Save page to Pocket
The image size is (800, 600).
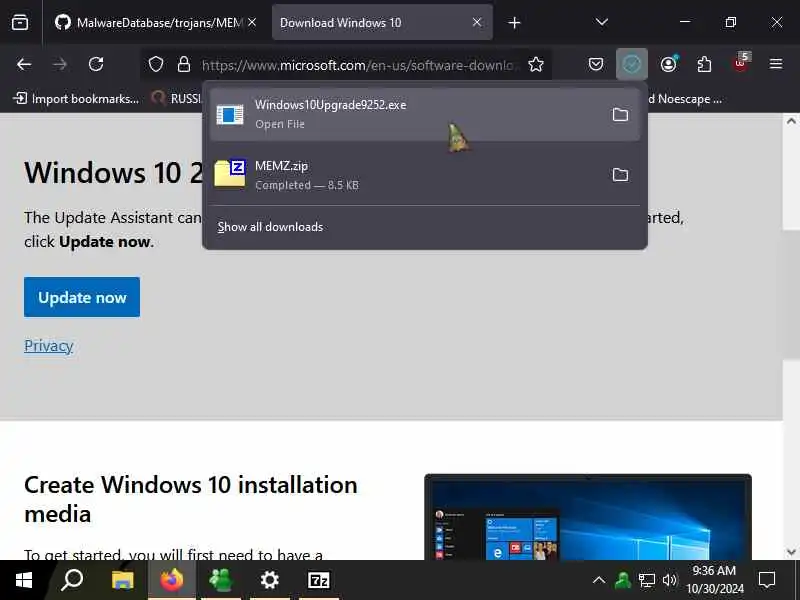pos(596,64)
